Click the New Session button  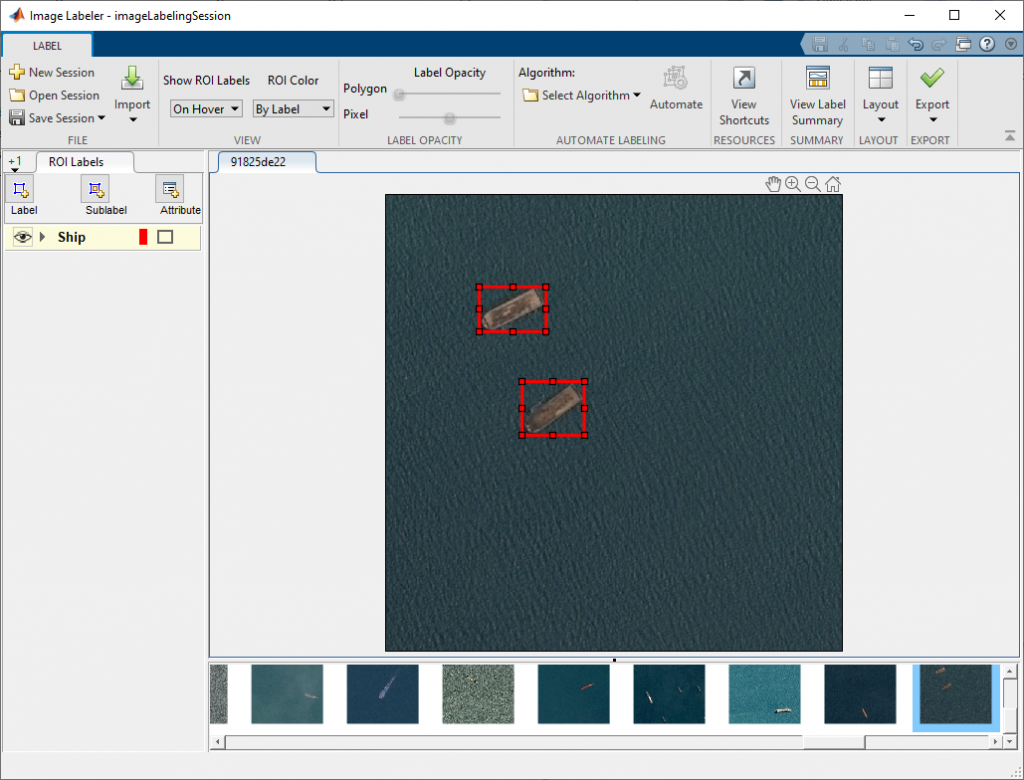click(x=52, y=72)
